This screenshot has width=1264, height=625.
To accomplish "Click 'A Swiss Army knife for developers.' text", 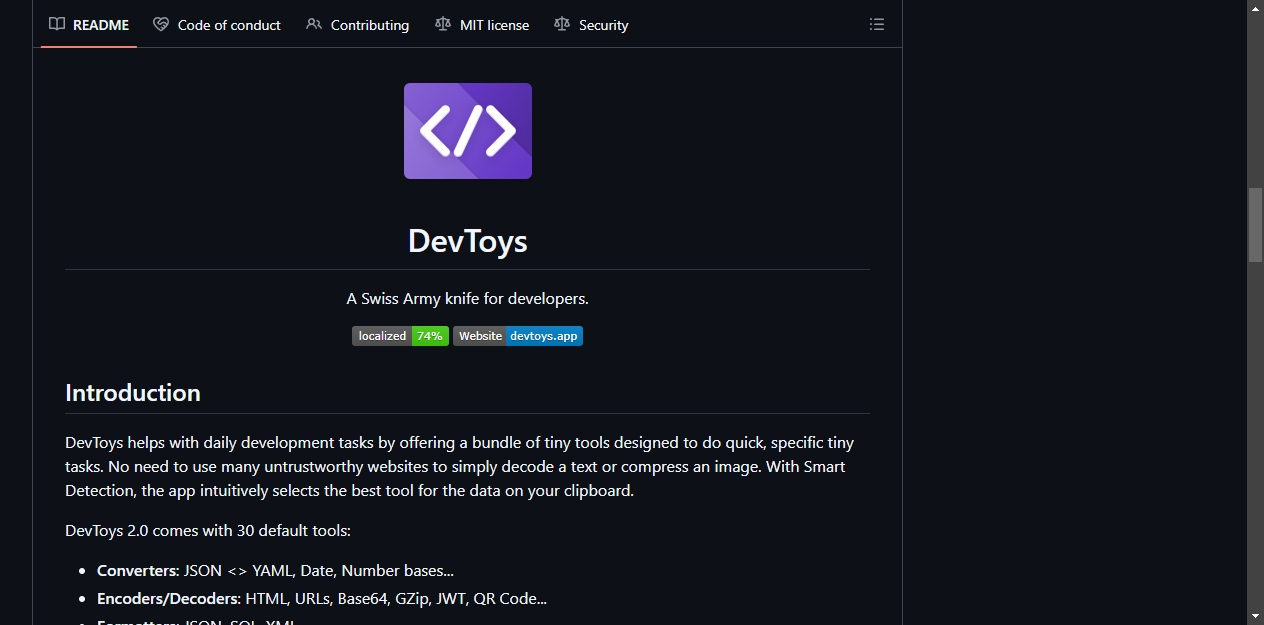I will point(468,298).
